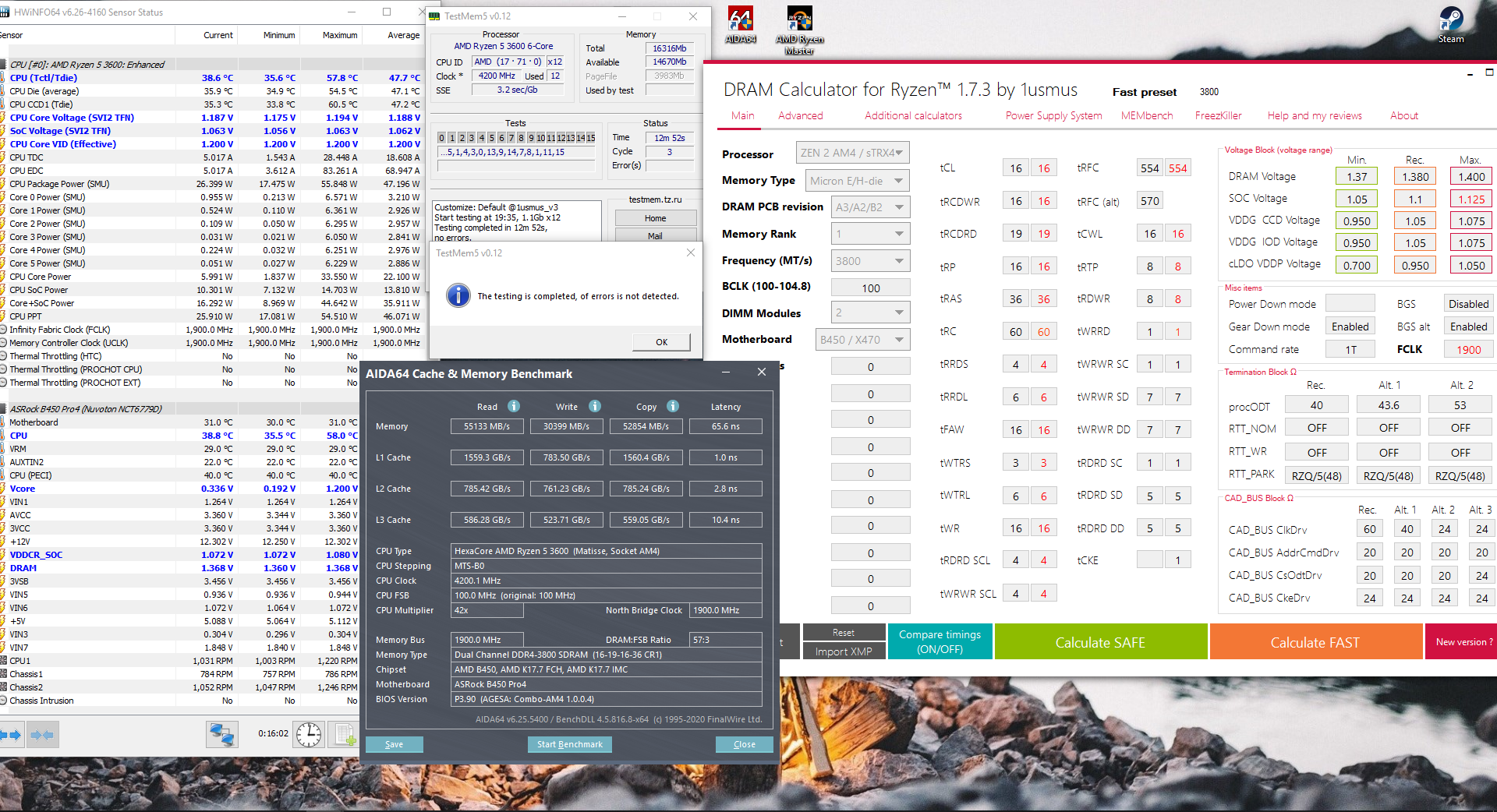Click the New version ? button
Image resolution: width=1497 pixels, height=812 pixels.
1463,641
